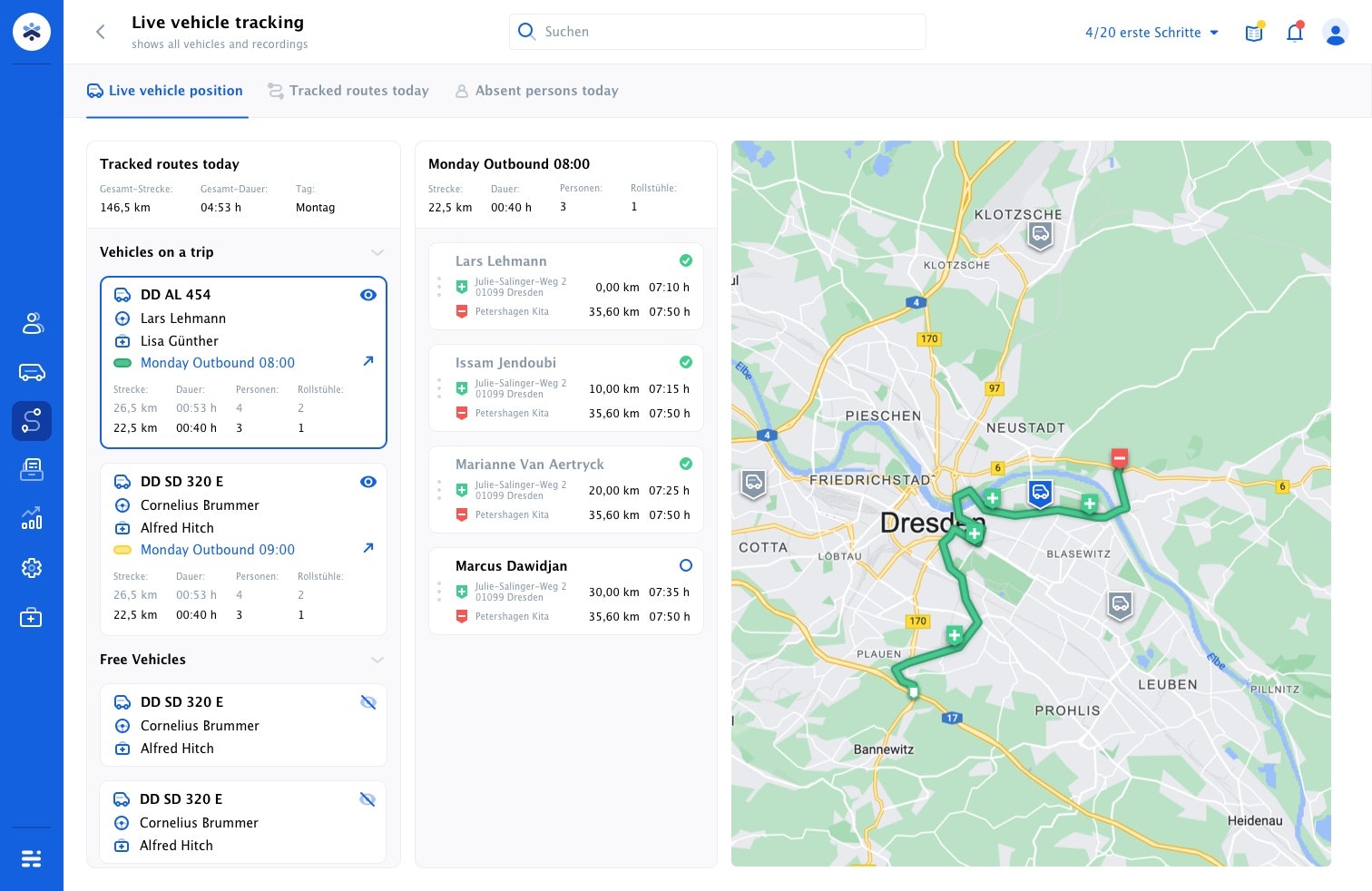Show first free DD SD 320 E vehicle
The image size is (1372, 891).
pos(368,702)
